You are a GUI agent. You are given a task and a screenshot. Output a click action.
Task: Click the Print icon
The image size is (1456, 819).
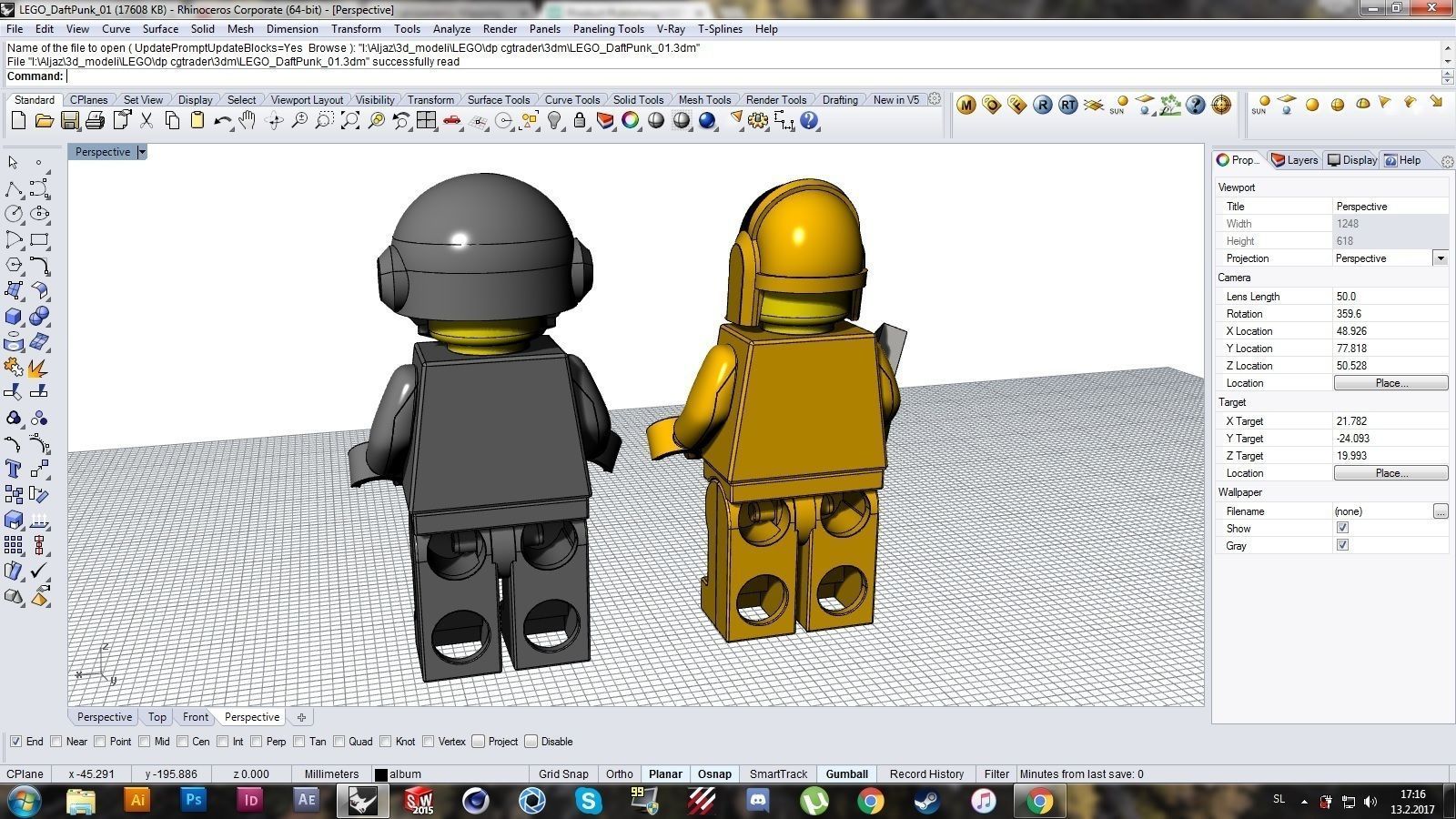tap(95, 120)
